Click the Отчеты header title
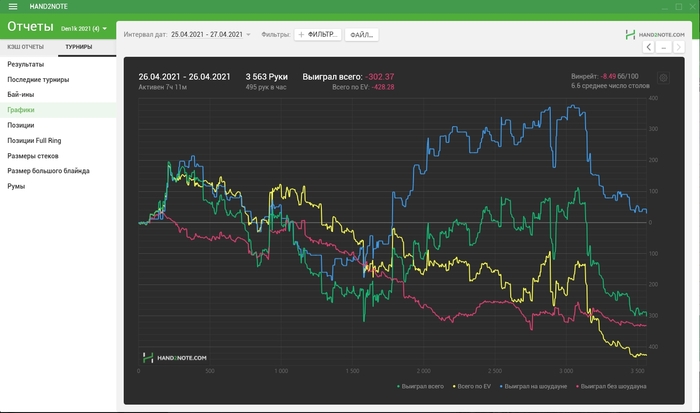This screenshot has height=413, width=700. 30,26
